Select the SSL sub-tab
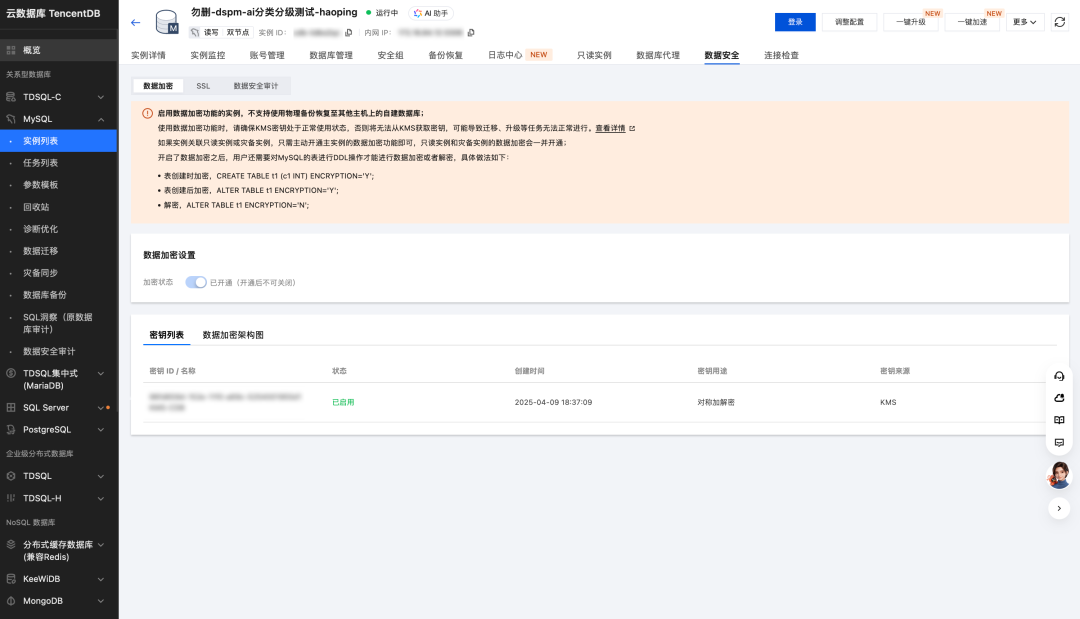This screenshot has width=1080, height=619. (203, 86)
